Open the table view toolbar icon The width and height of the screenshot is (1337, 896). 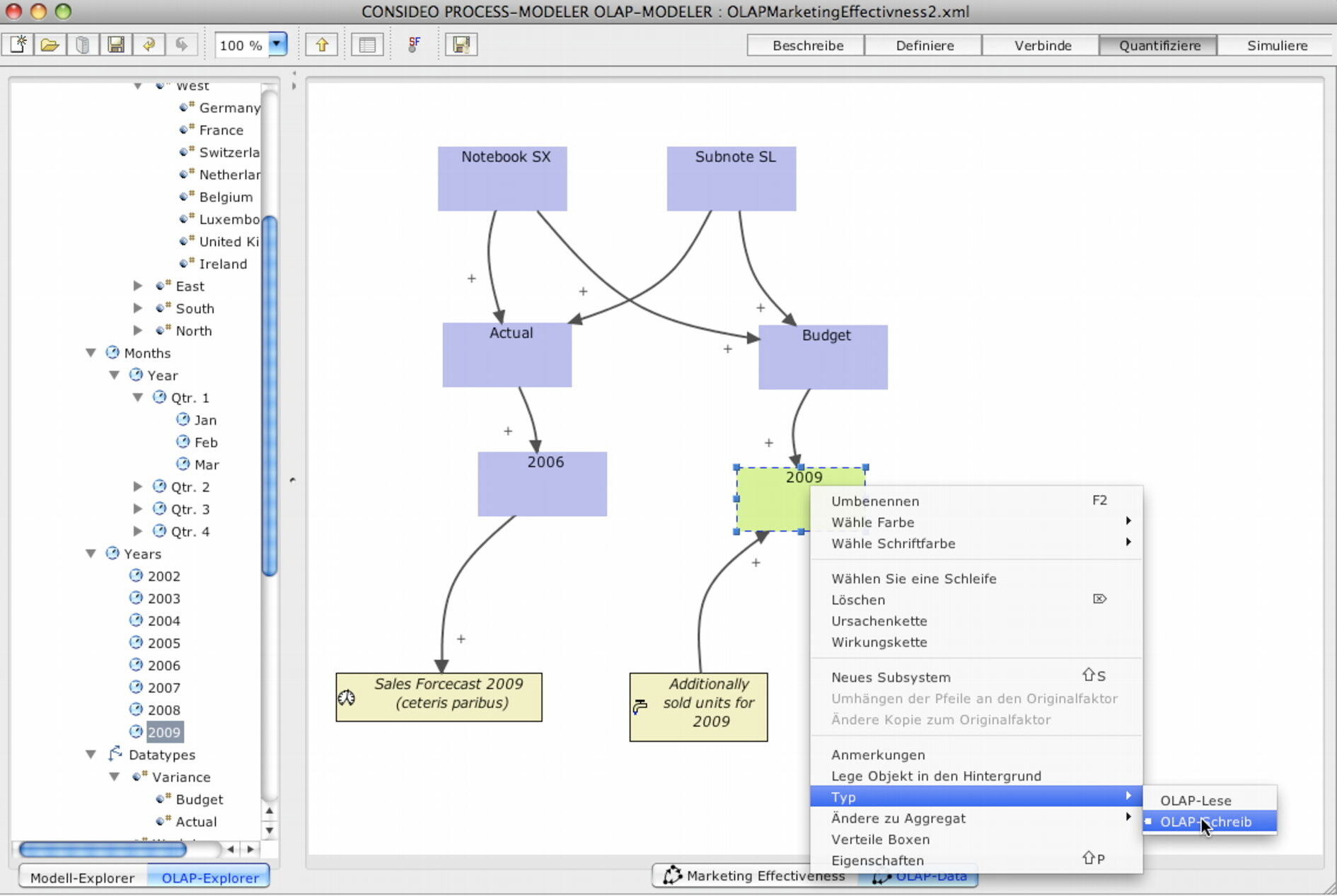pyautogui.click(x=367, y=45)
